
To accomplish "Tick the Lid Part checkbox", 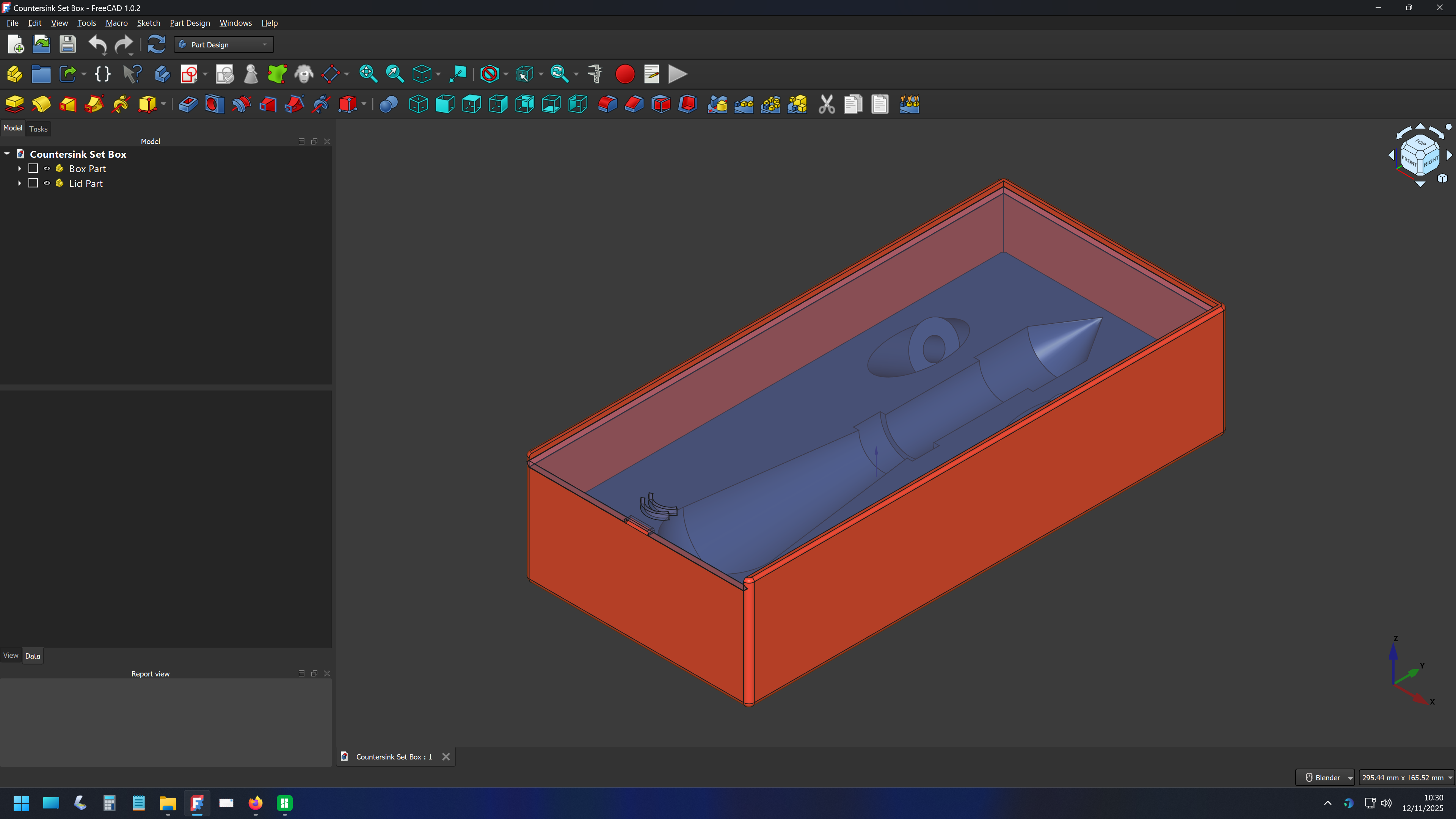I will tap(33, 183).
